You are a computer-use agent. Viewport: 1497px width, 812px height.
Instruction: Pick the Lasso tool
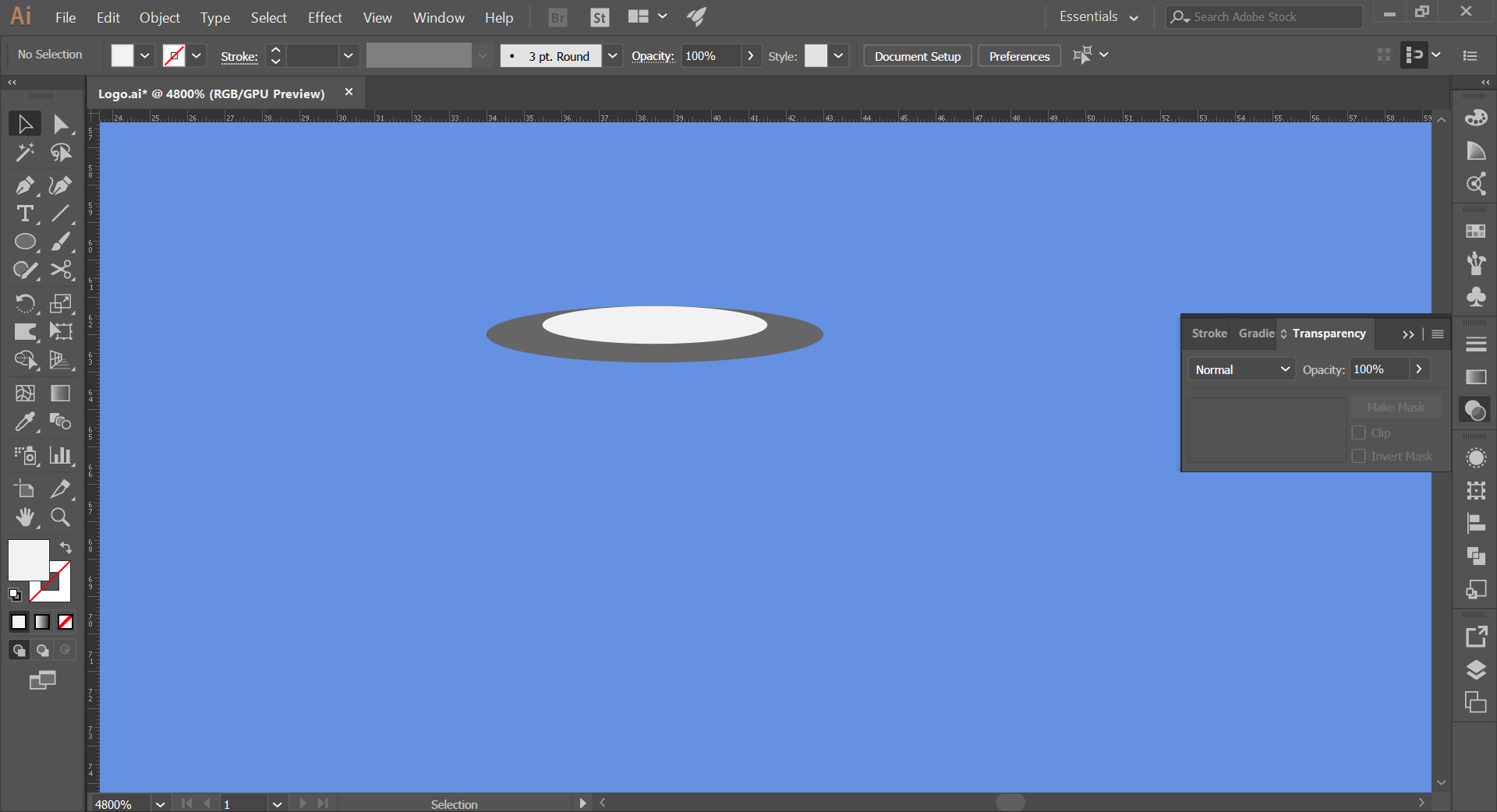pyautogui.click(x=61, y=153)
